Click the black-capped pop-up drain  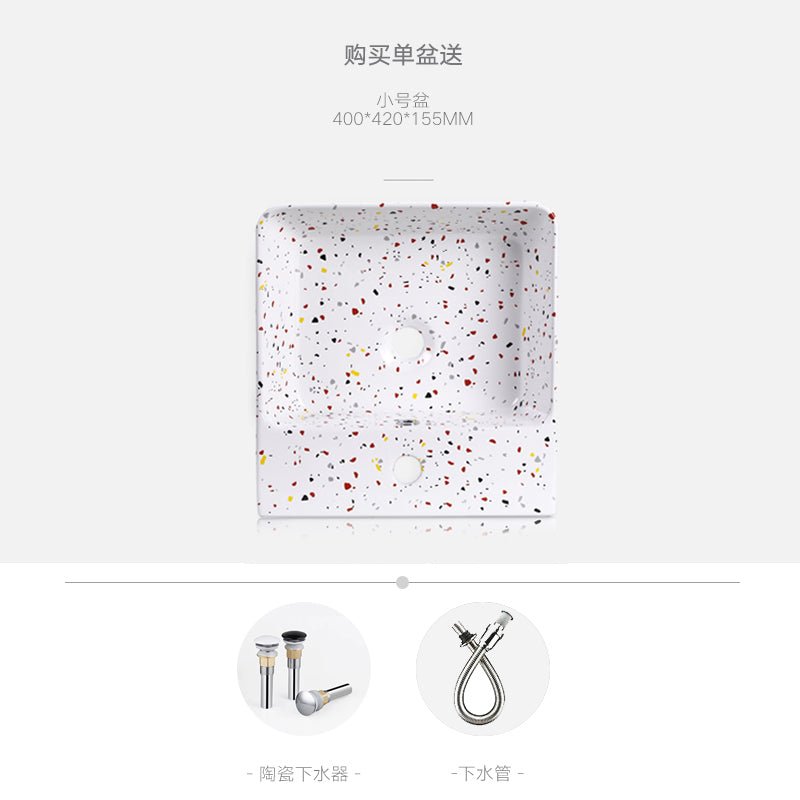(x=294, y=663)
